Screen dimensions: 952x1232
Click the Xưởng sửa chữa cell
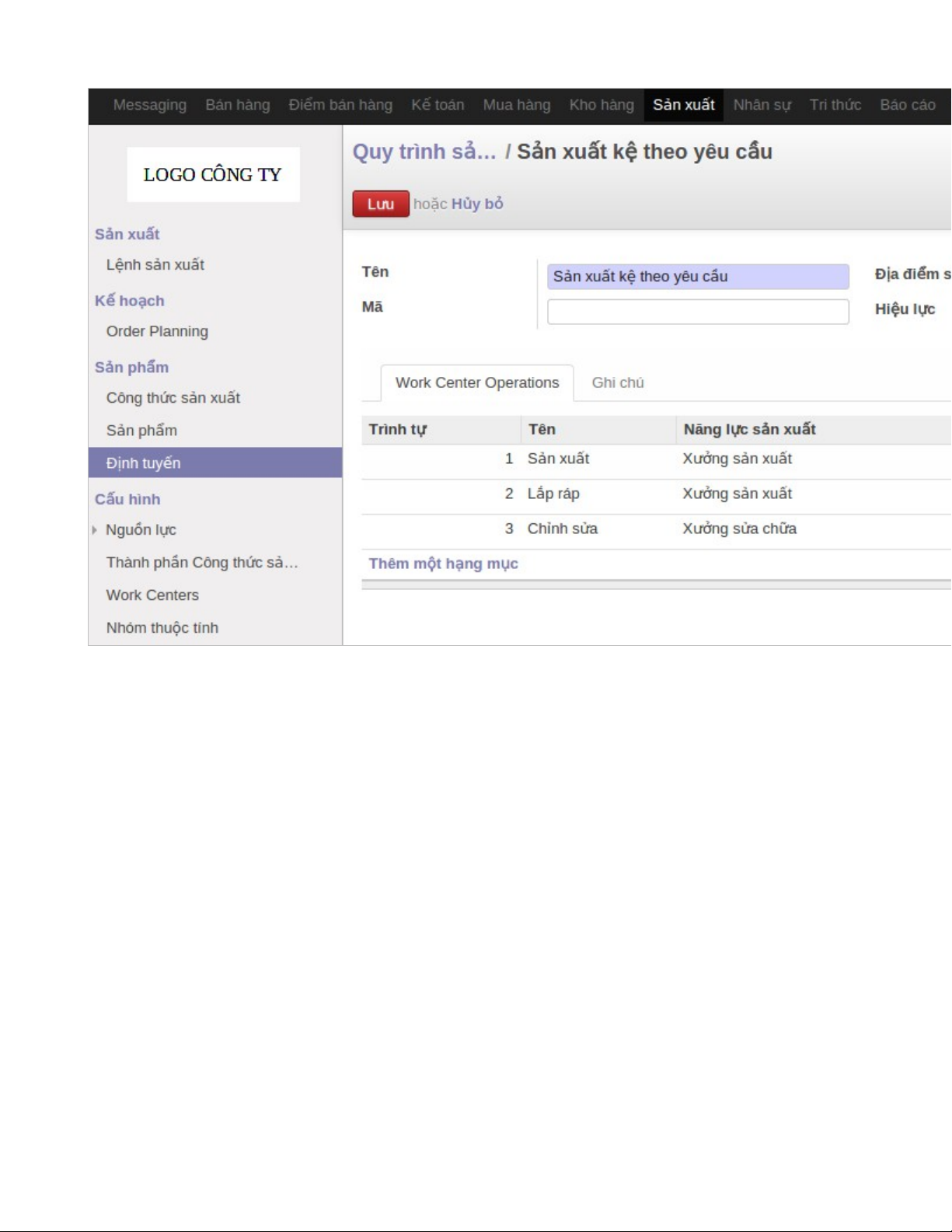coord(740,529)
